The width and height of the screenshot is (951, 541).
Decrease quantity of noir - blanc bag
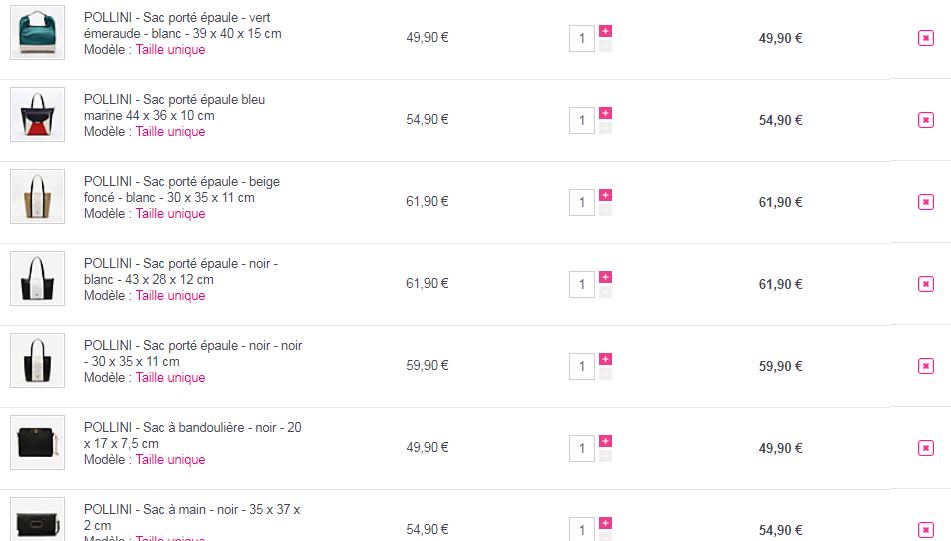605,291
